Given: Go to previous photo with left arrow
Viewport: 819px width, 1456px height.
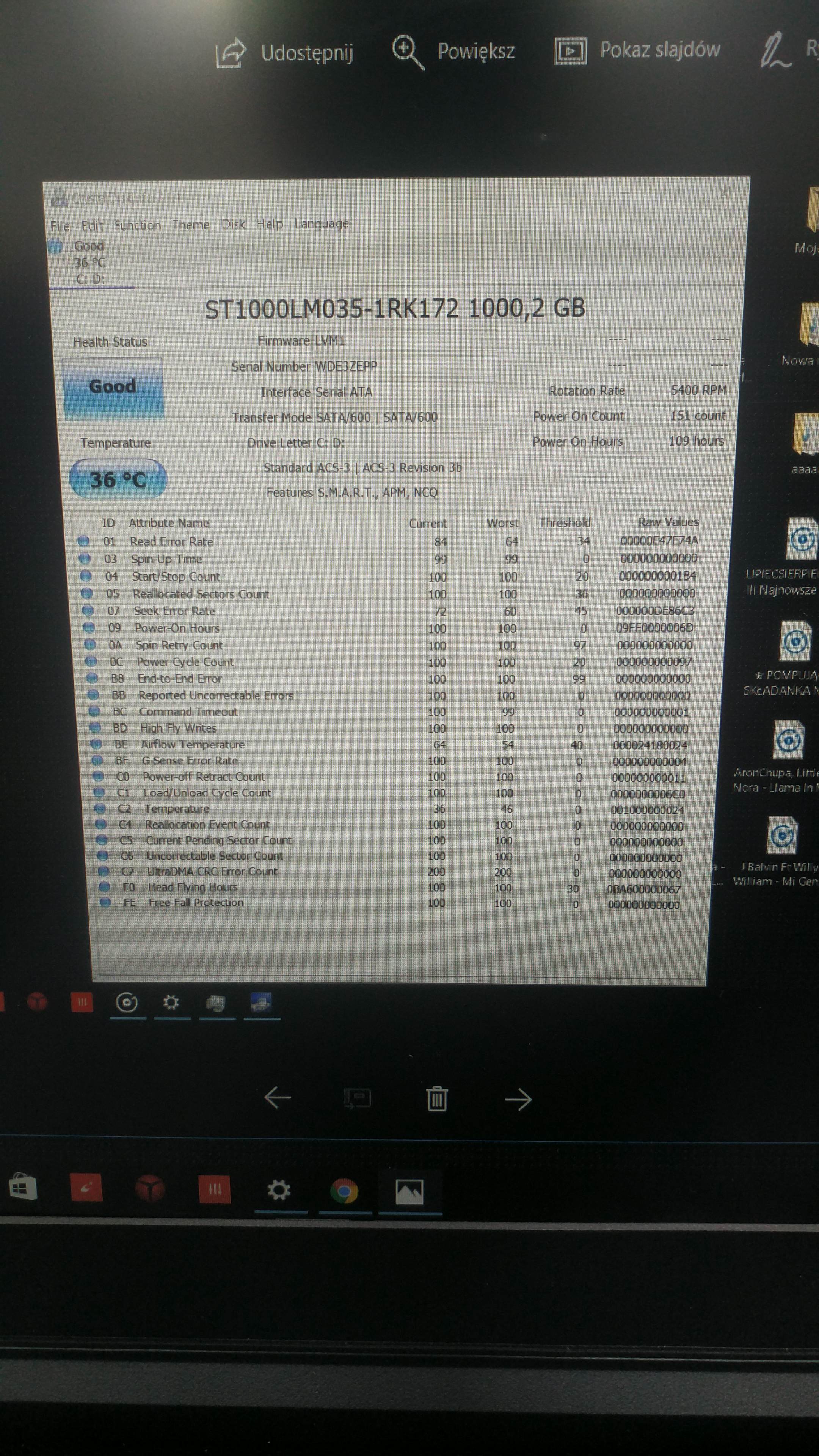Looking at the screenshot, I should click(278, 1098).
